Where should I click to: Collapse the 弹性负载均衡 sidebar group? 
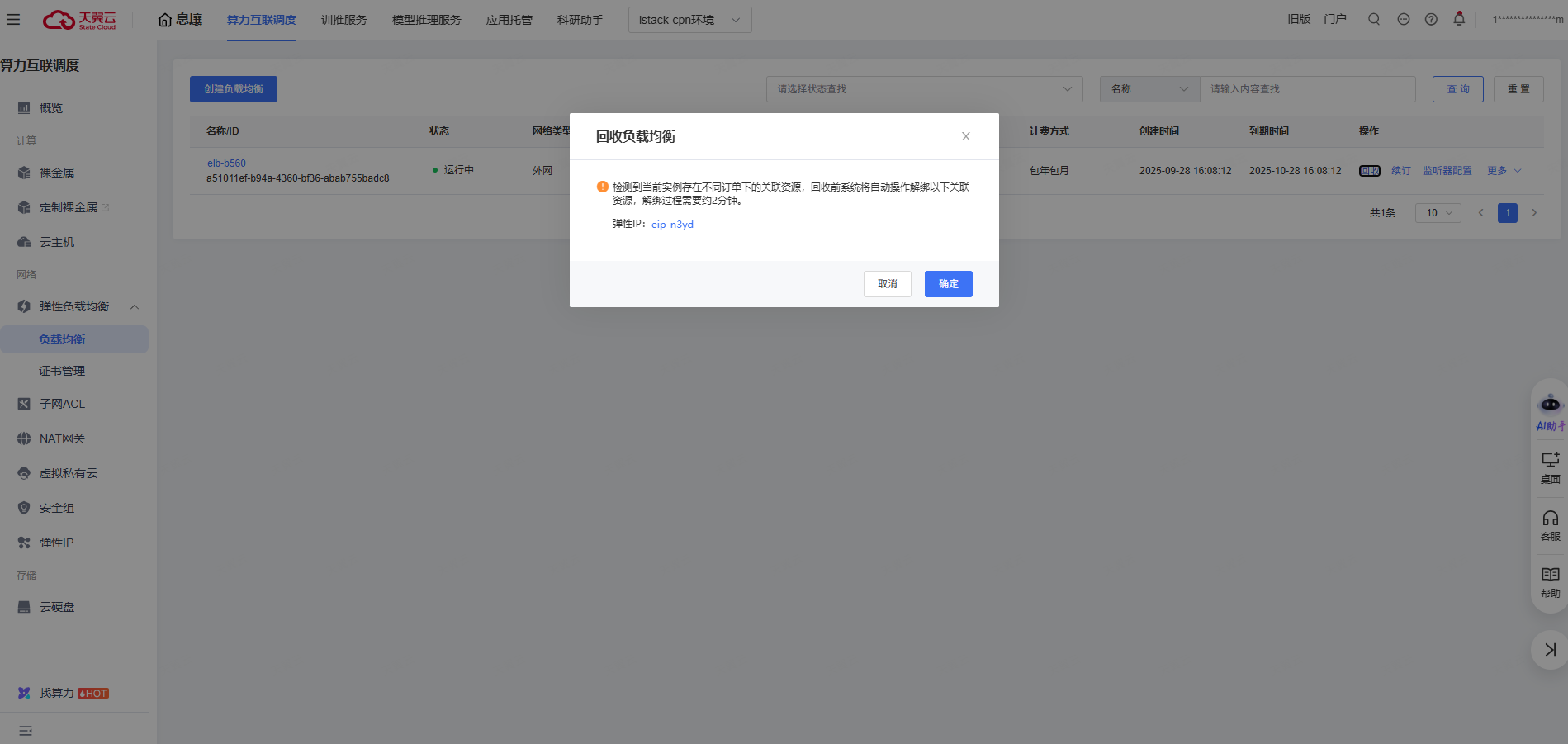pyautogui.click(x=135, y=306)
